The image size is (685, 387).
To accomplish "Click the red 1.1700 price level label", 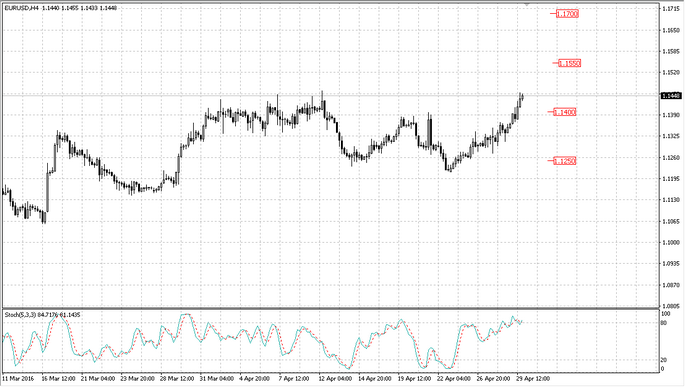I will 568,14.
